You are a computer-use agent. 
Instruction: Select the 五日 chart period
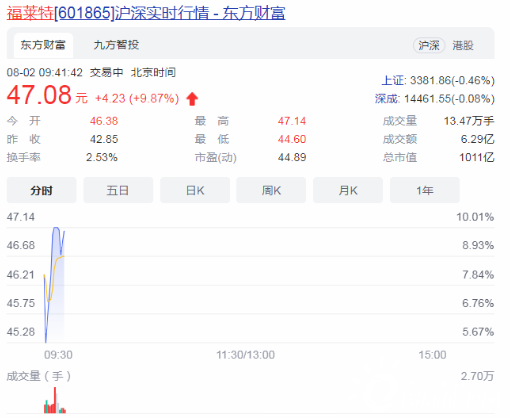tap(118, 190)
